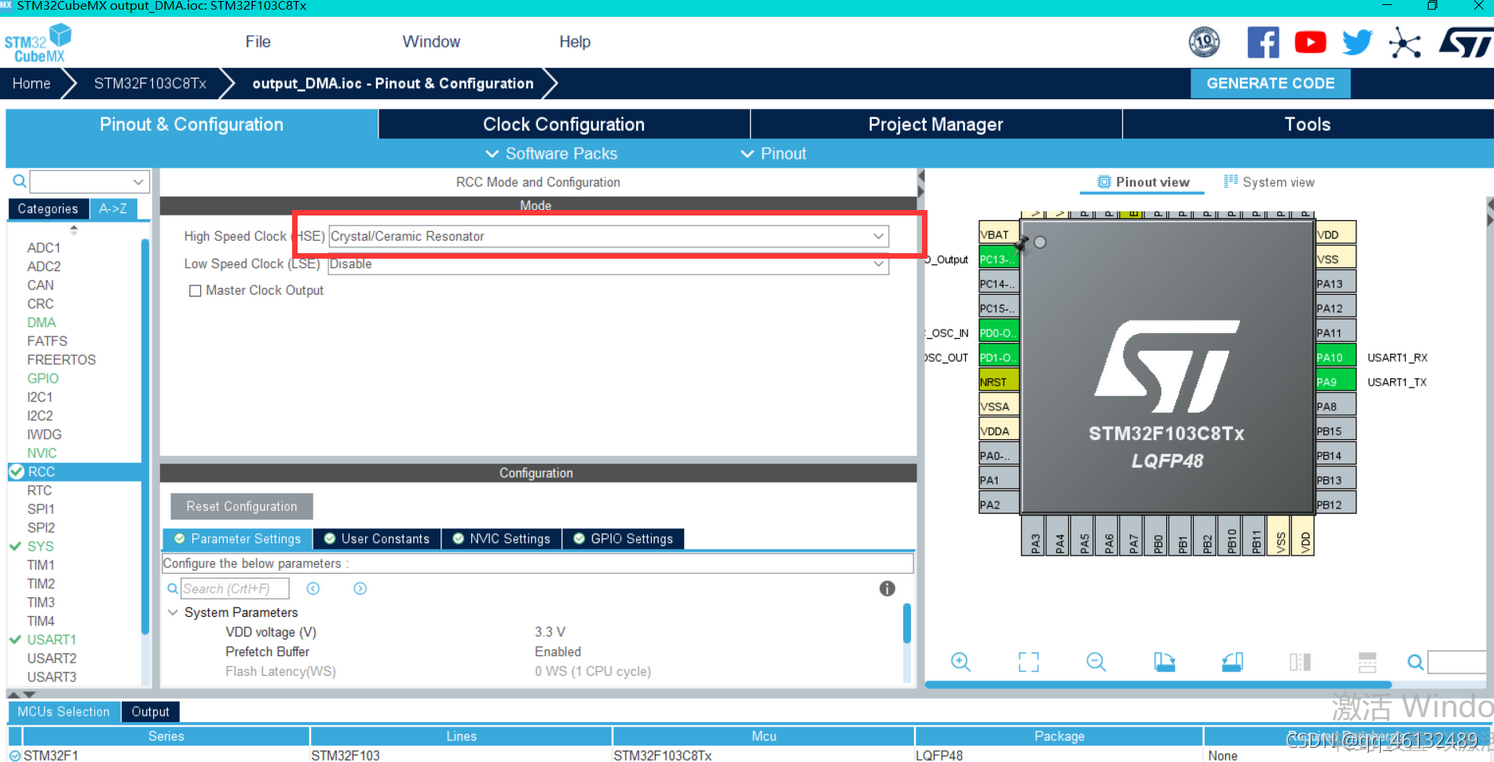This screenshot has height=762, width=1494.
Task: Expand the Software Packs menu
Action: point(551,154)
